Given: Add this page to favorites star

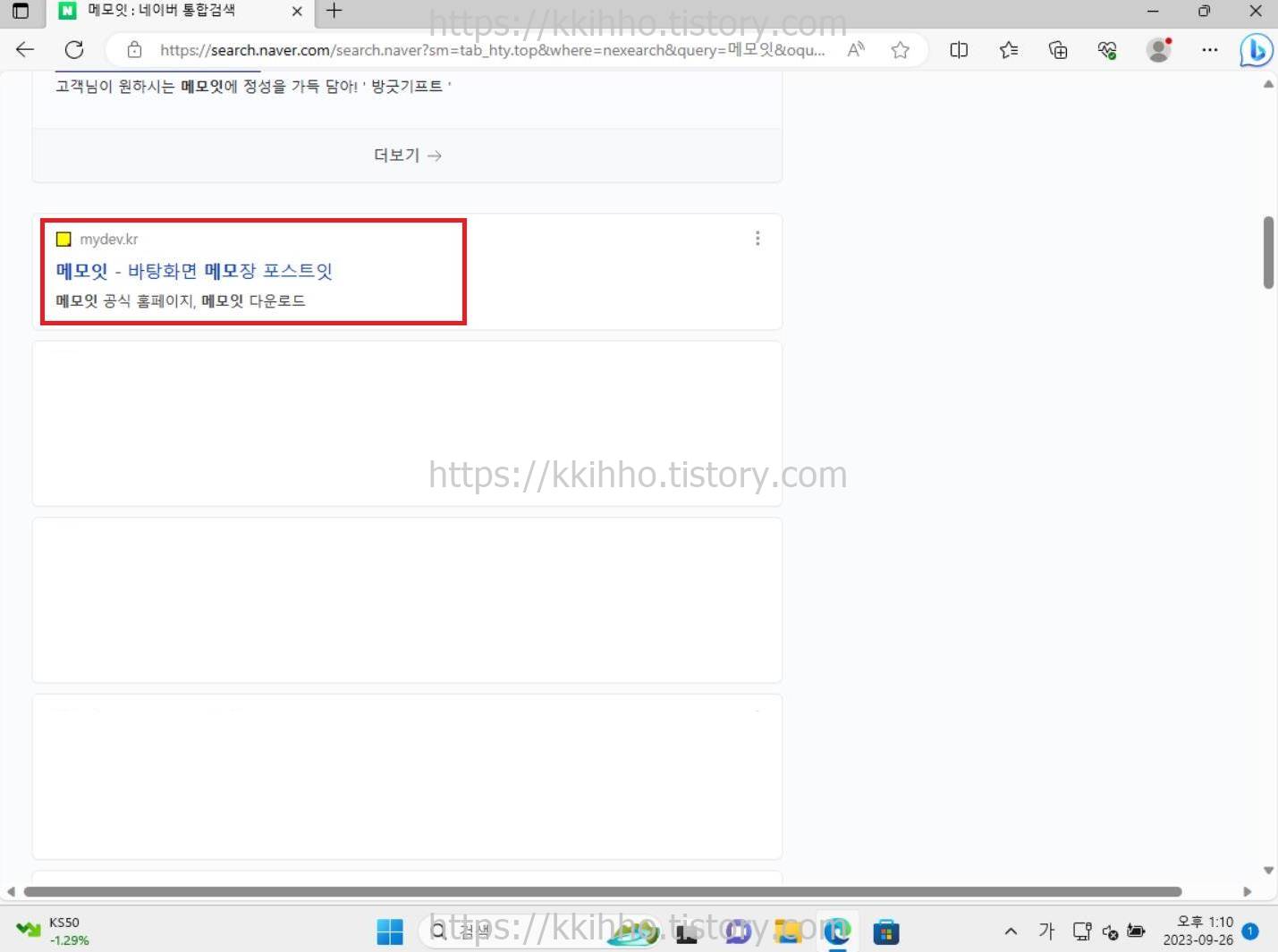Looking at the screenshot, I should (x=901, y=50).
